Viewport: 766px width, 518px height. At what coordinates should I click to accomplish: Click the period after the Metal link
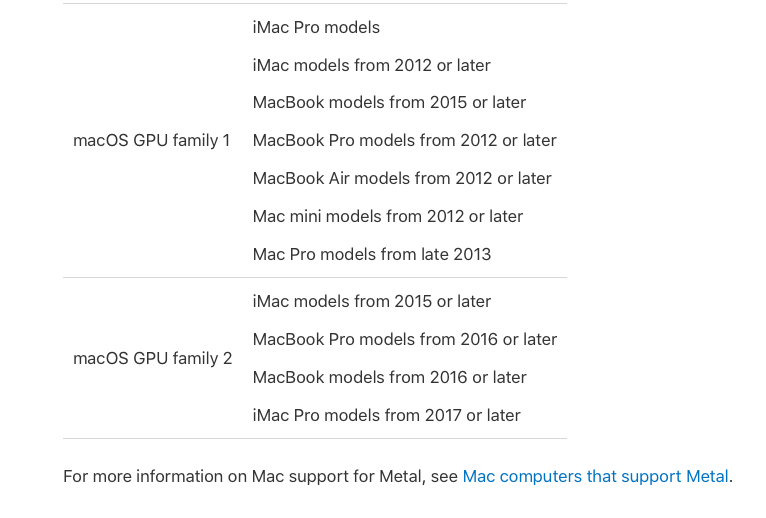coord(731,478)
